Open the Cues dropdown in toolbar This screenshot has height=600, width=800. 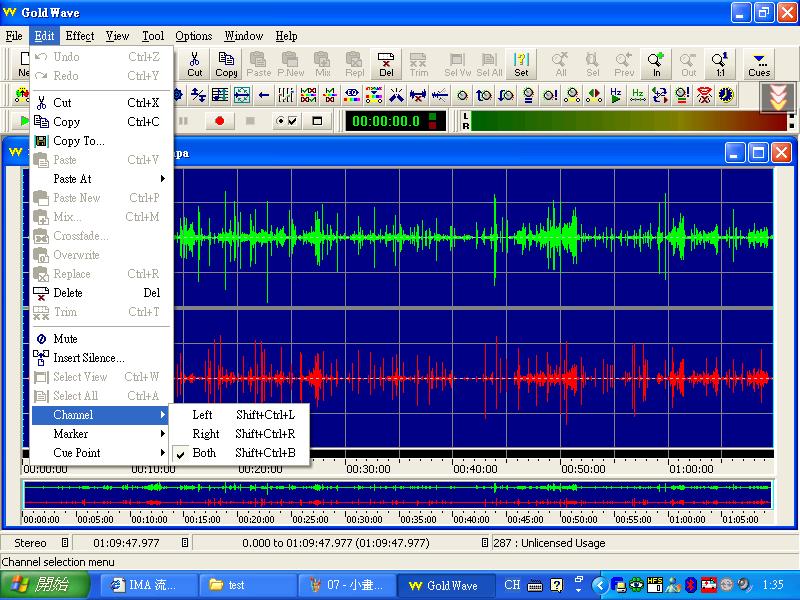(x=759, y=64)
